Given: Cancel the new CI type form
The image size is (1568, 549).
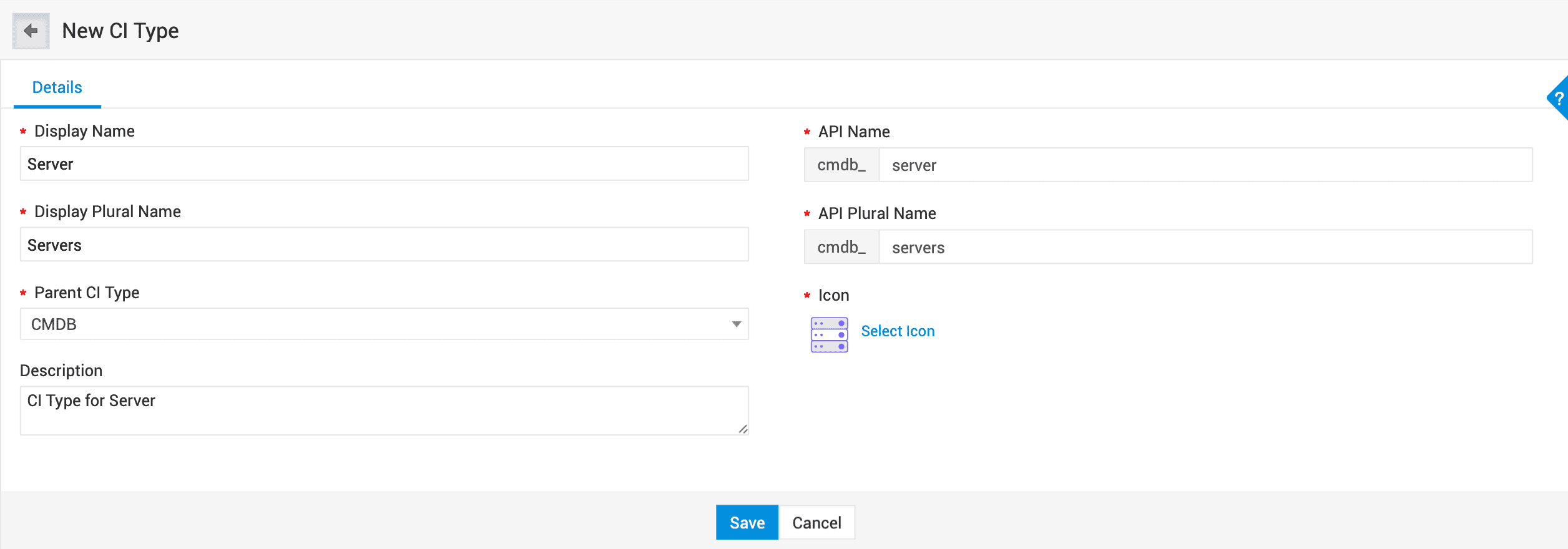Looking at the screenshot, I should click(816, 523).
